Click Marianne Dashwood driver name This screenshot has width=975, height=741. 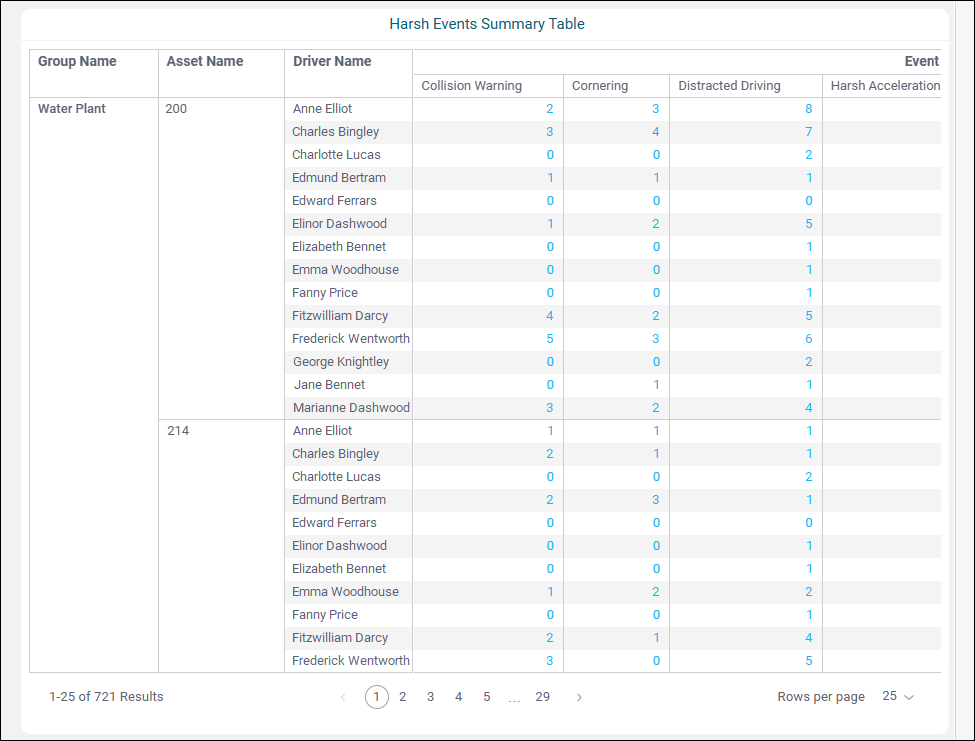tap(351, 408)
